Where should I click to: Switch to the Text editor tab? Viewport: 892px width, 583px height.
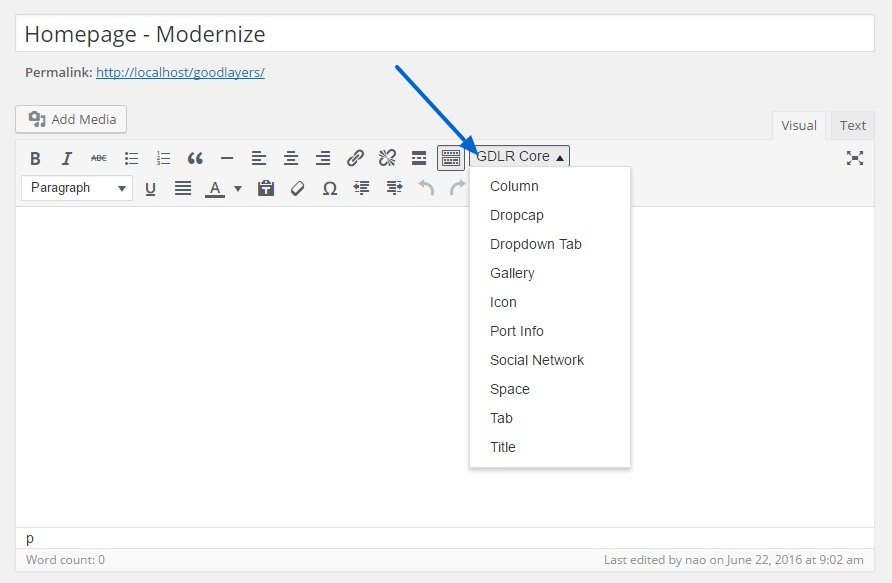coord(852,125)
